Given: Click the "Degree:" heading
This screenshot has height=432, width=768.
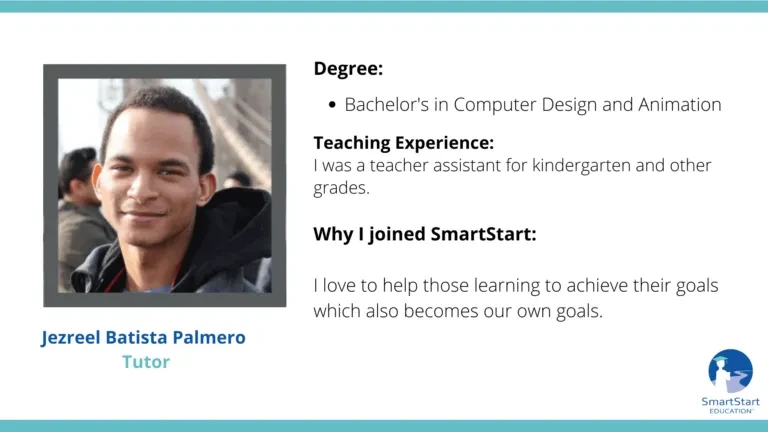Looking at the screenshot, I should 348,69.
